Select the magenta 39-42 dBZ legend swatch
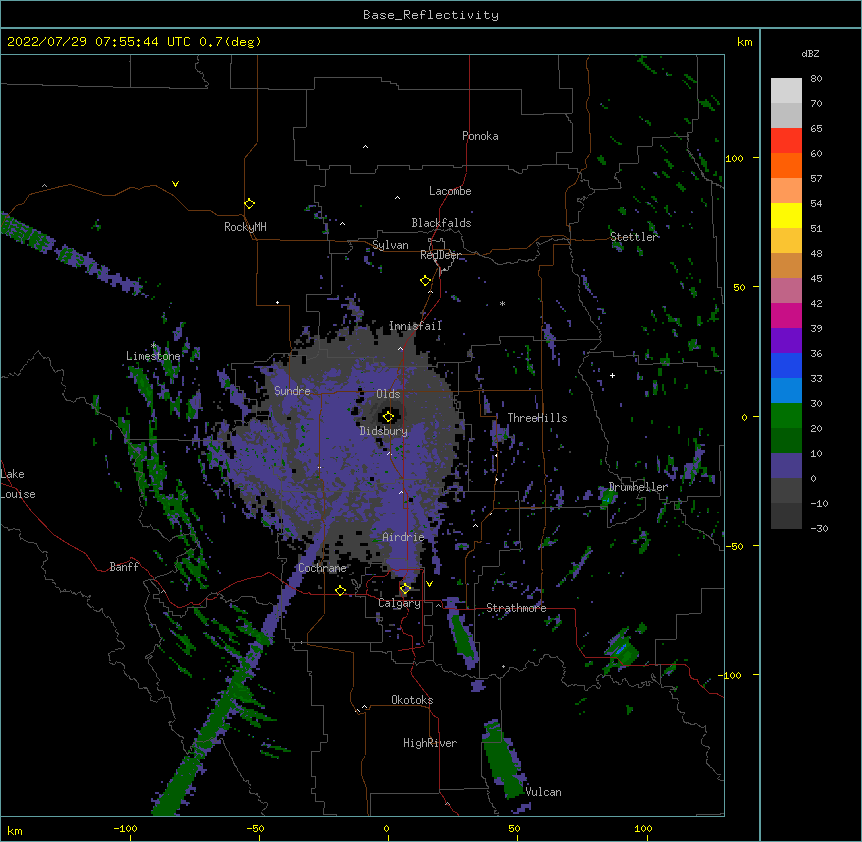The image size is (862, 842). [x=786, y=315]
